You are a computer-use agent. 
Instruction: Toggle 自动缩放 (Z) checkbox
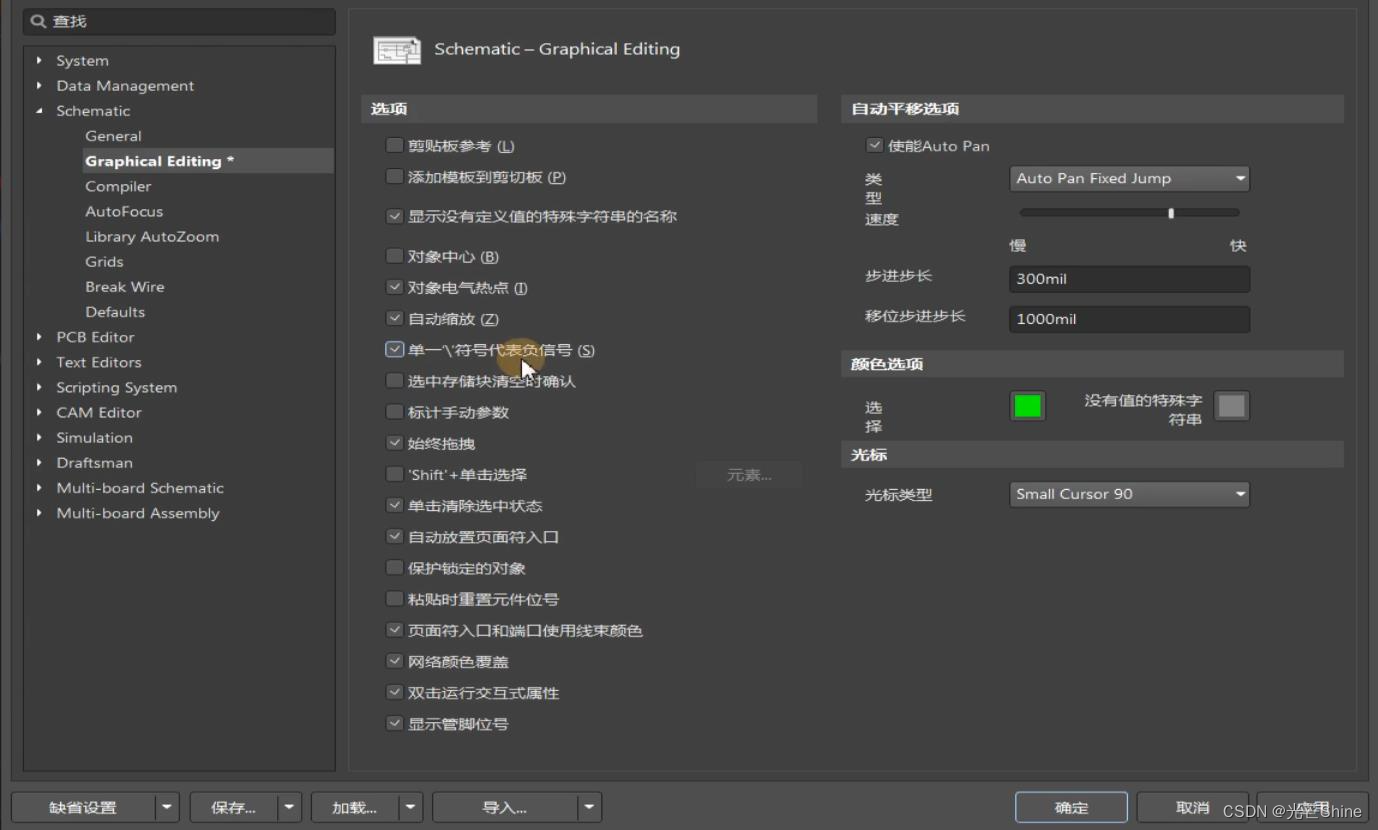(x=394, y=318)
